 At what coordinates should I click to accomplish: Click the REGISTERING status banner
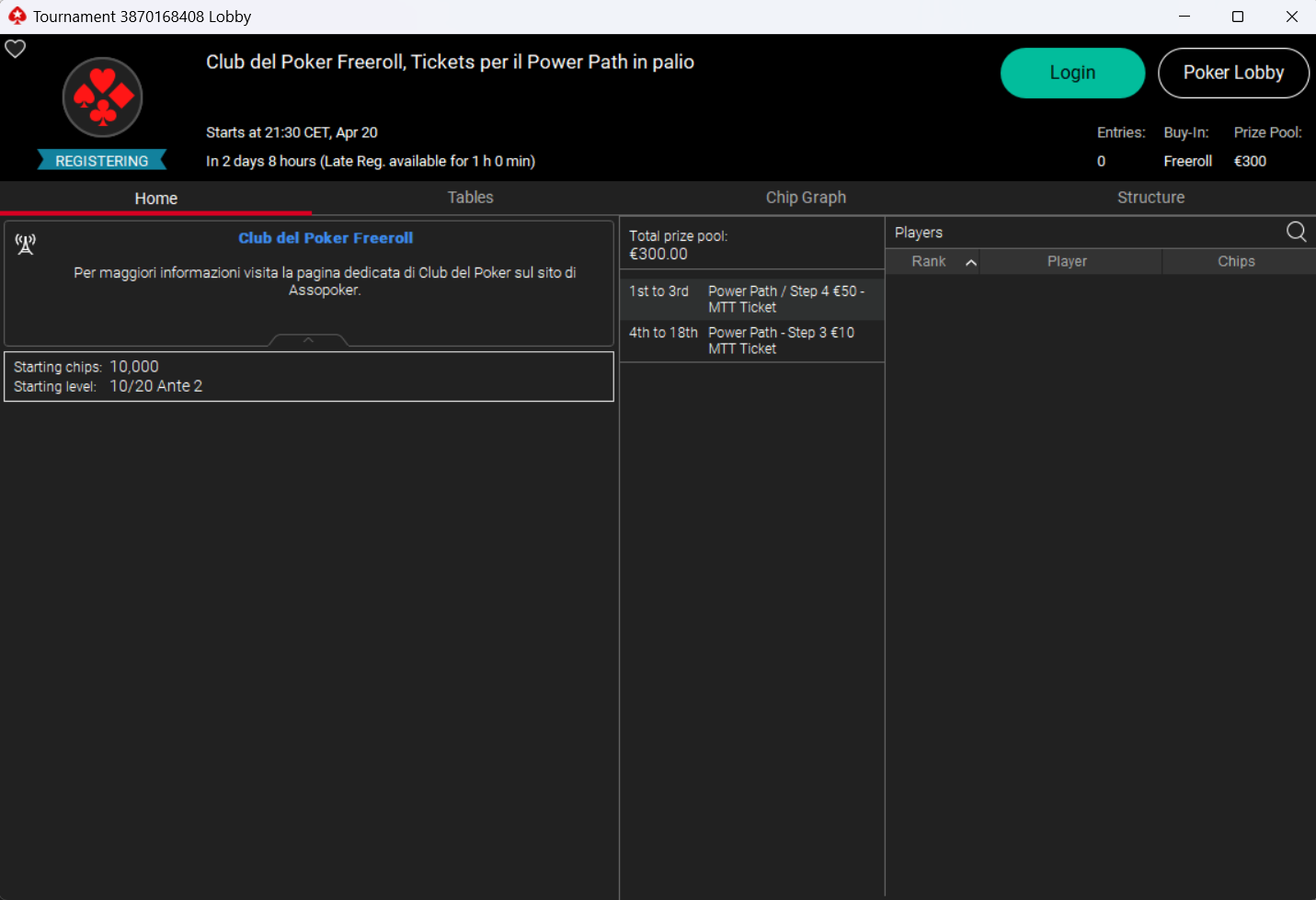(101, 161)
